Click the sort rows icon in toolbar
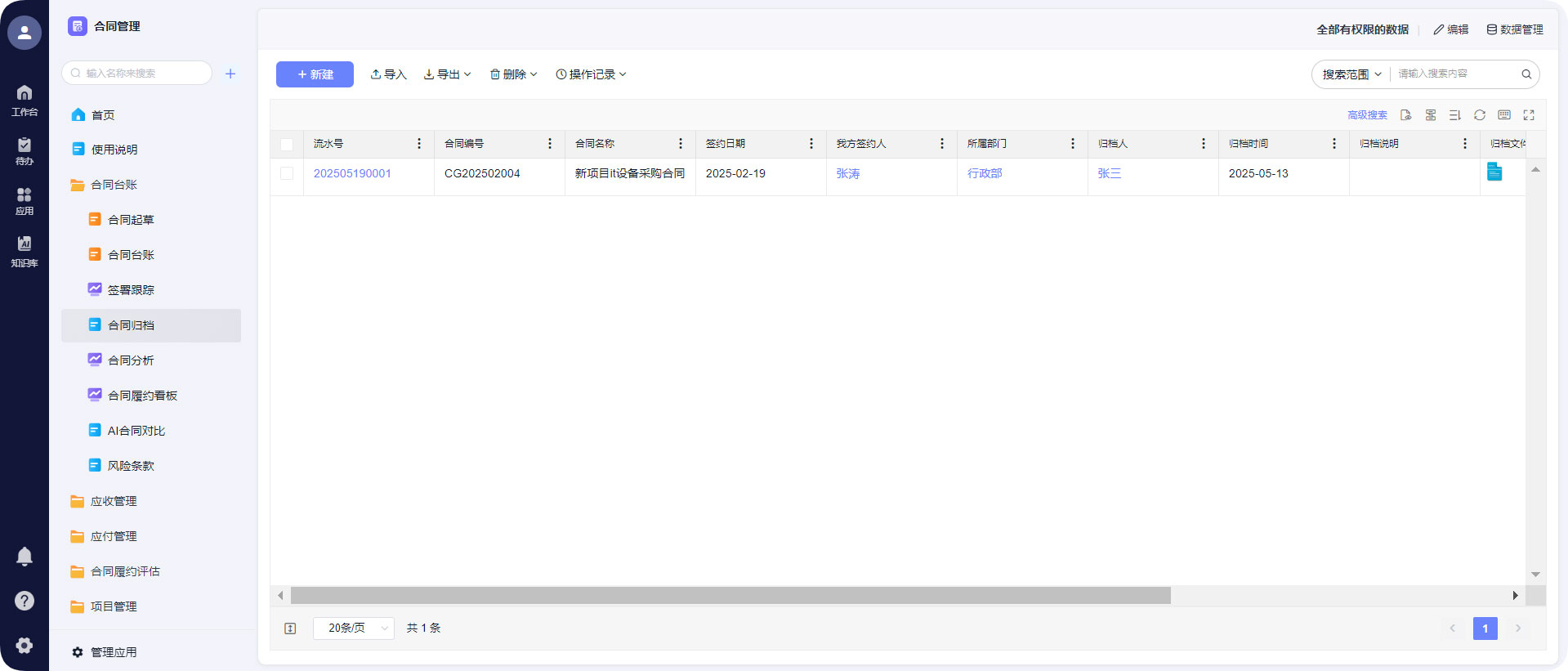The image size is (1568, 671). click(1454, 115)
